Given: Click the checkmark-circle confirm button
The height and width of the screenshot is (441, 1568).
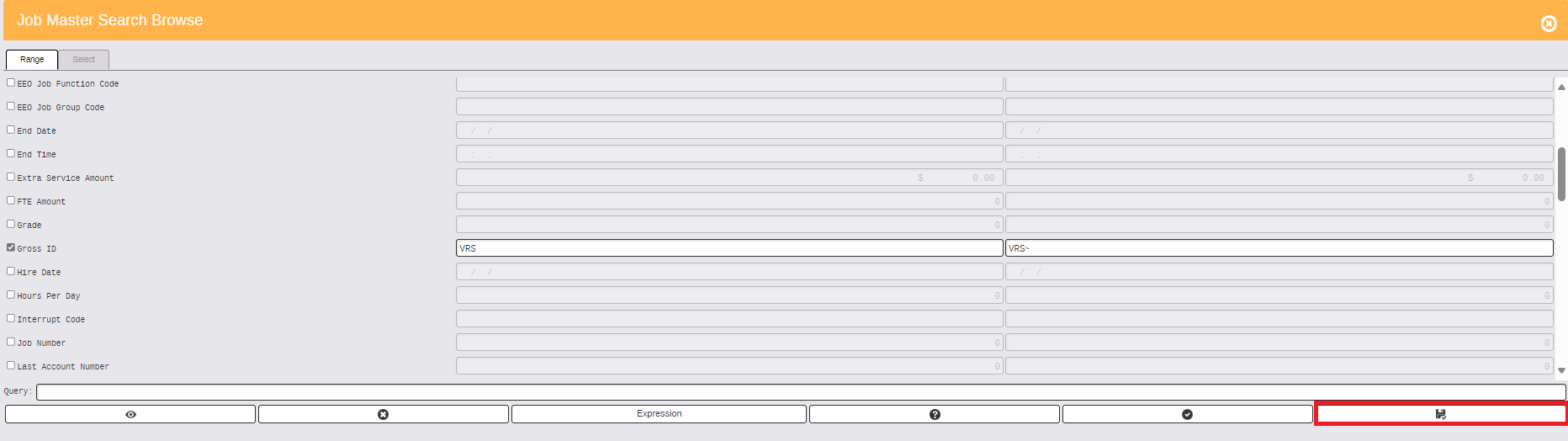Looking at the screenshot, I should pyautogui.click(x=1187, y=414).
